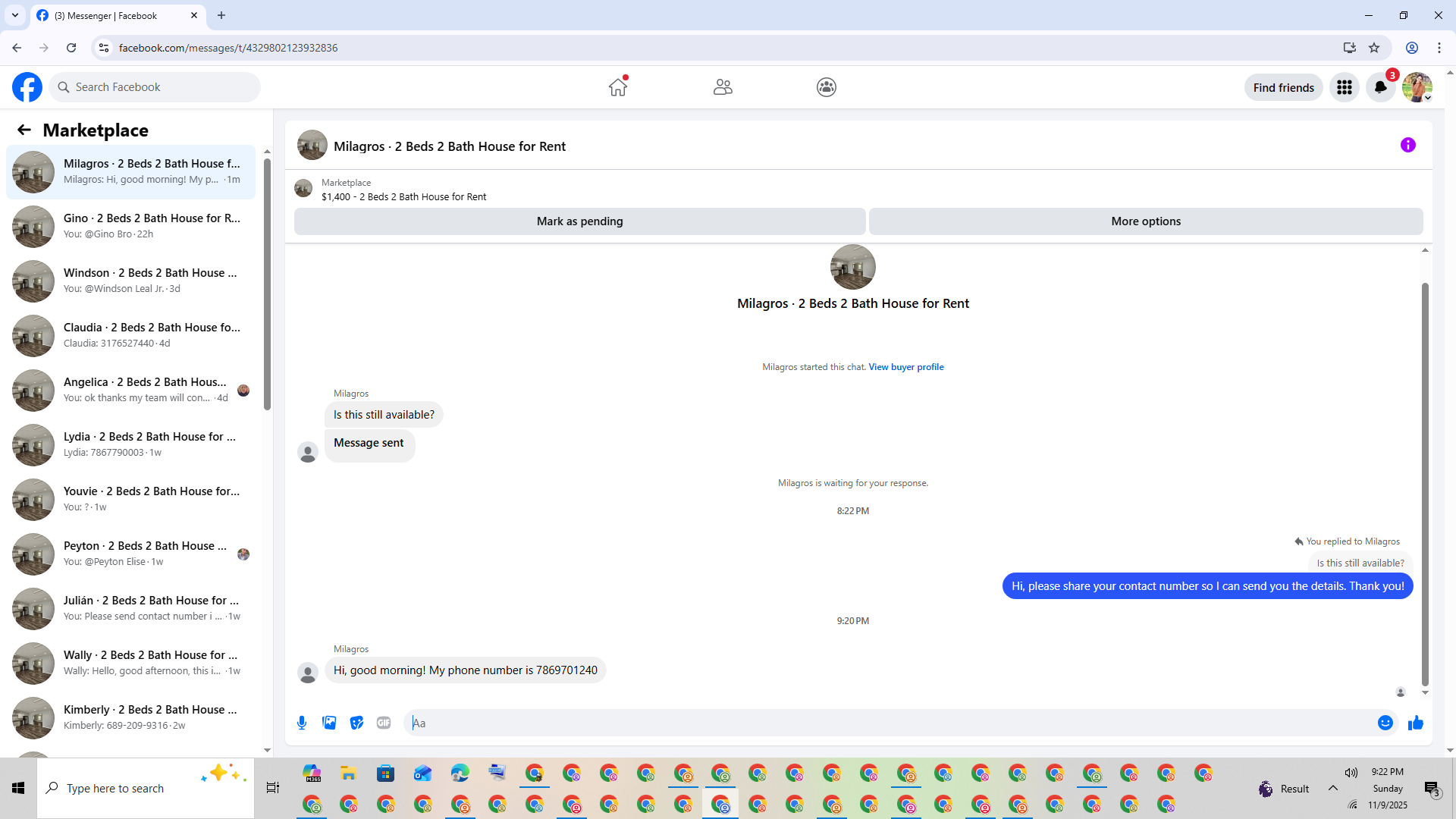This screenshot has height=819, width=1456.
Task: Click the install app icon in address bar
Action: [1350, 48]
